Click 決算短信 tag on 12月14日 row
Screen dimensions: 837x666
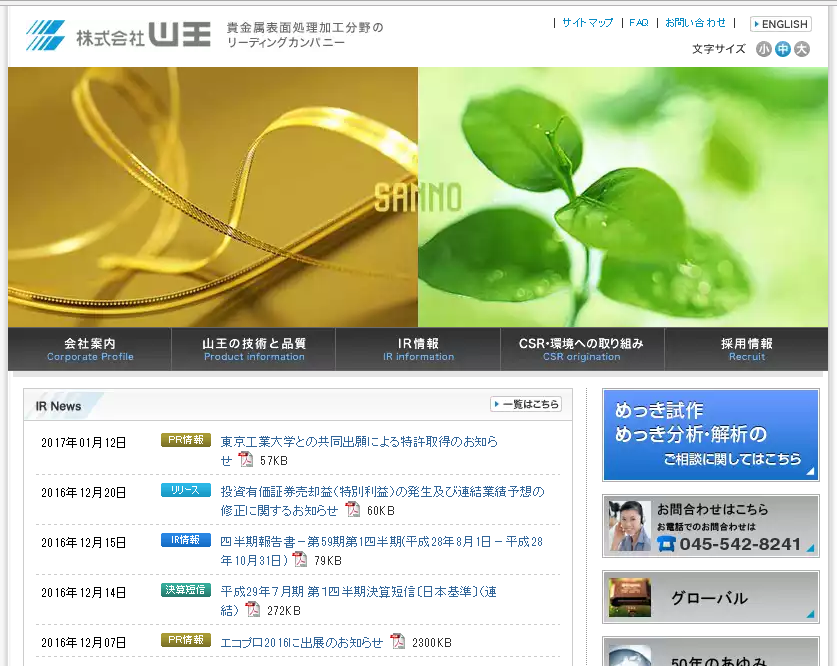(186, 590)
